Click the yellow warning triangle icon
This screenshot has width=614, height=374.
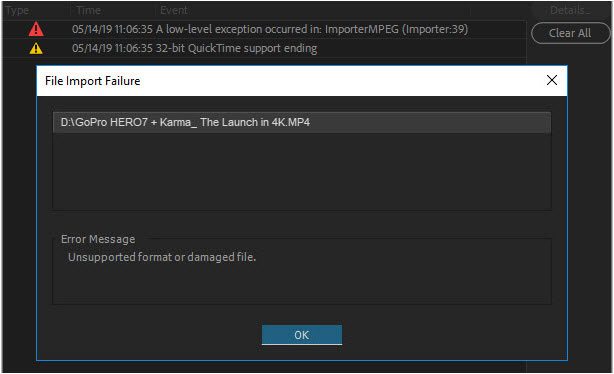click(x=36, y=49)
